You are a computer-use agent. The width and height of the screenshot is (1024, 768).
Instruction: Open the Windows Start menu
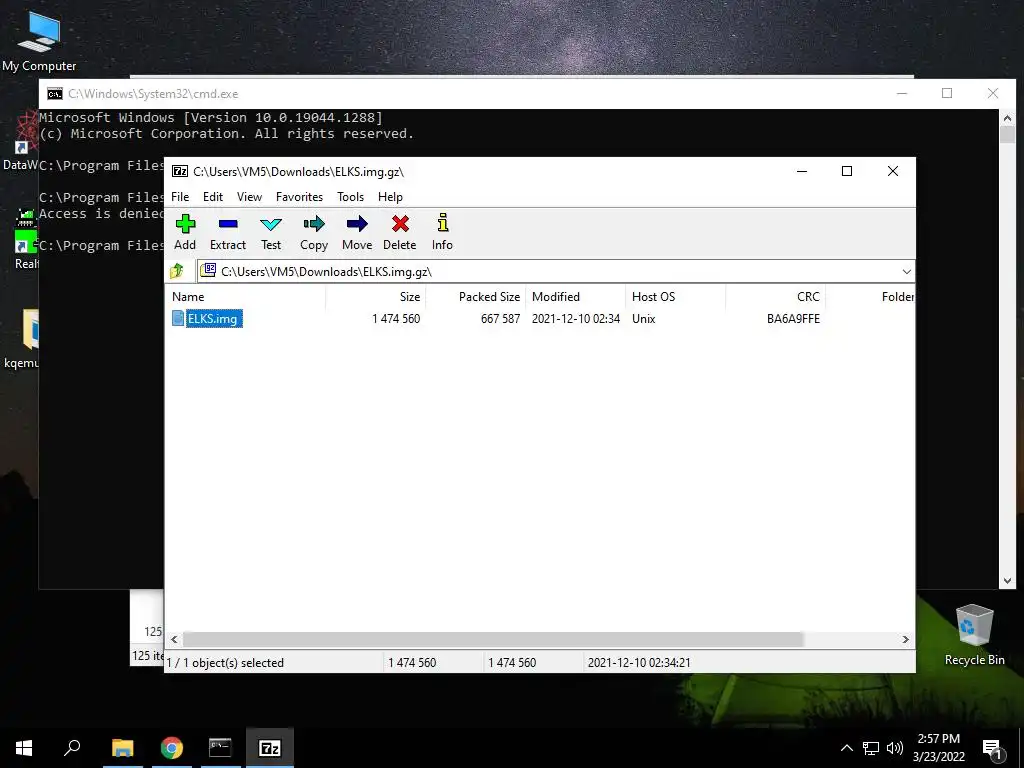tap(24, 748)
